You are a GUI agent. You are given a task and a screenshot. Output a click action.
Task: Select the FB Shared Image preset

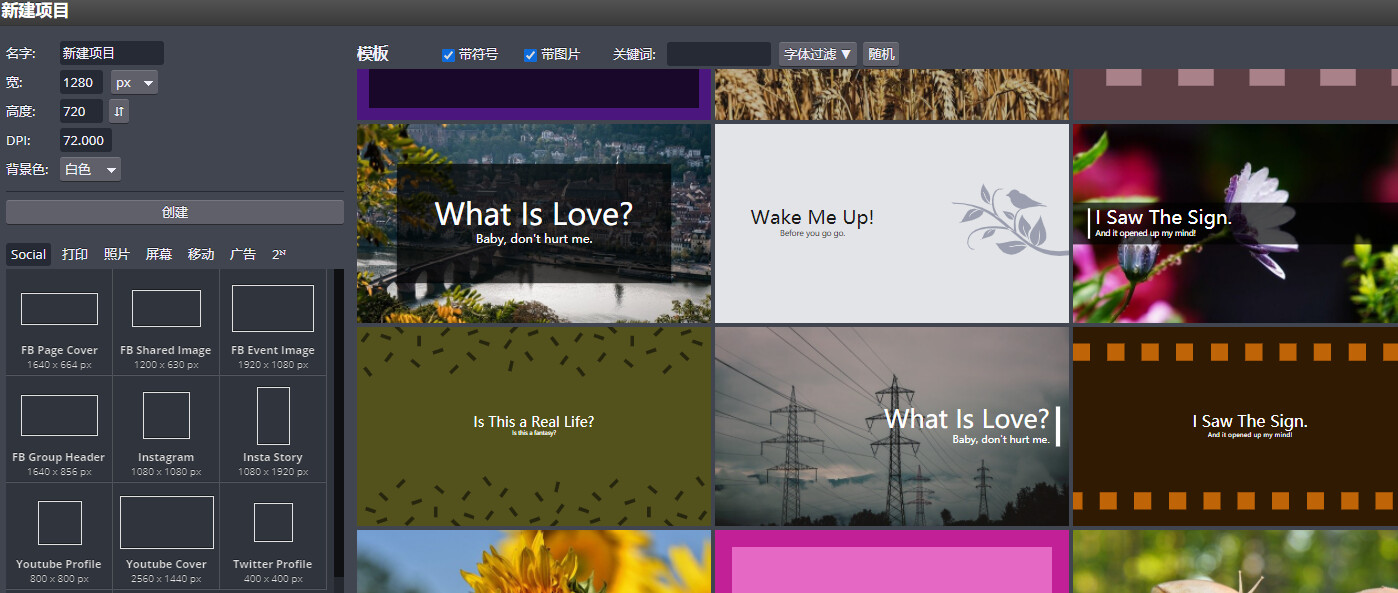click(166, 323)
